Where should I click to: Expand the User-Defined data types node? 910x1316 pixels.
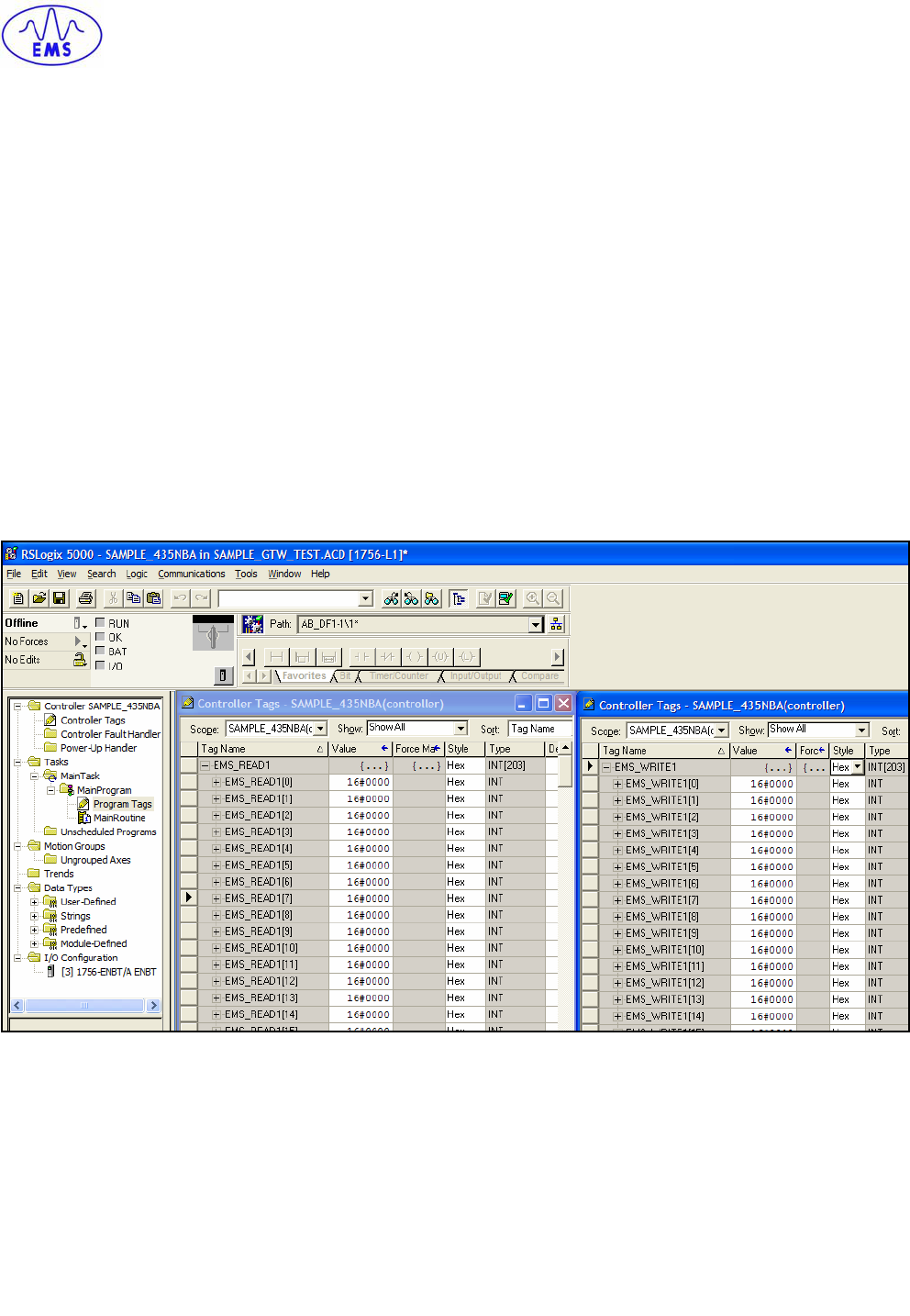[x=34, y=902]
